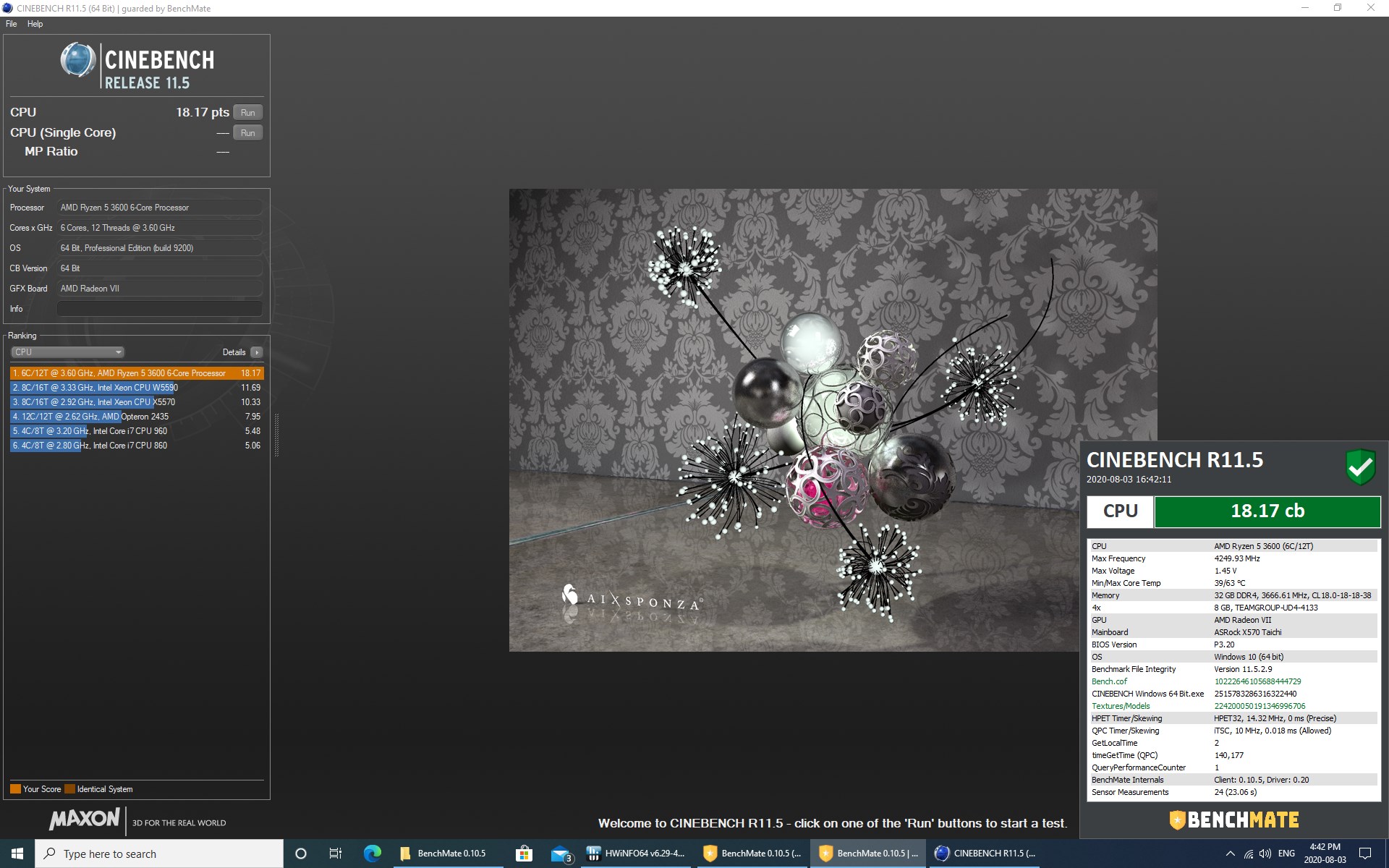The height and width of the screenshot is (868, 1389).
Task: Expand ranking Details arrow button
Action: [256, 352]
